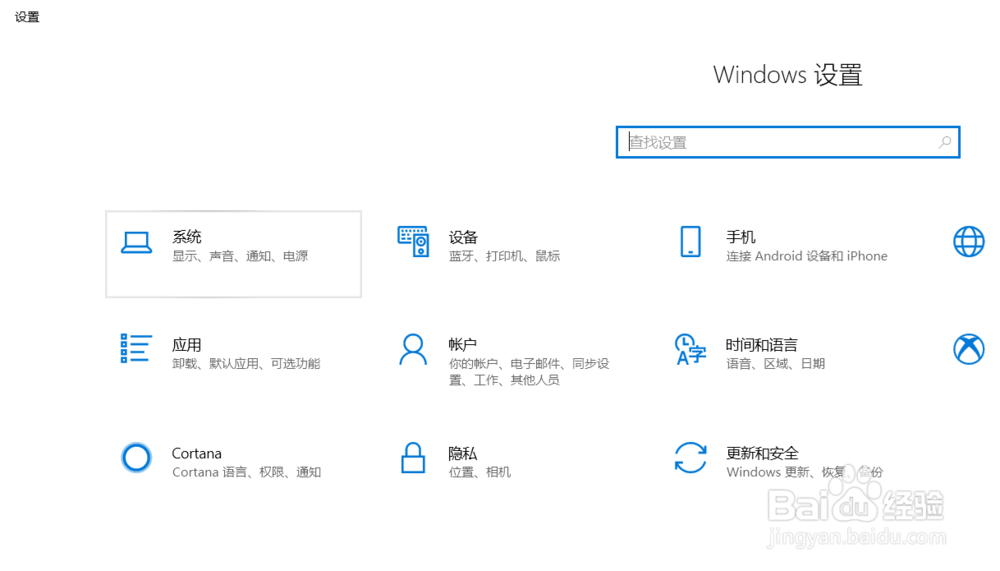This screenshot has height=571, width=1000.
Task: Click the 时间和语言 clock-letter icon
Action: (690, 350)
